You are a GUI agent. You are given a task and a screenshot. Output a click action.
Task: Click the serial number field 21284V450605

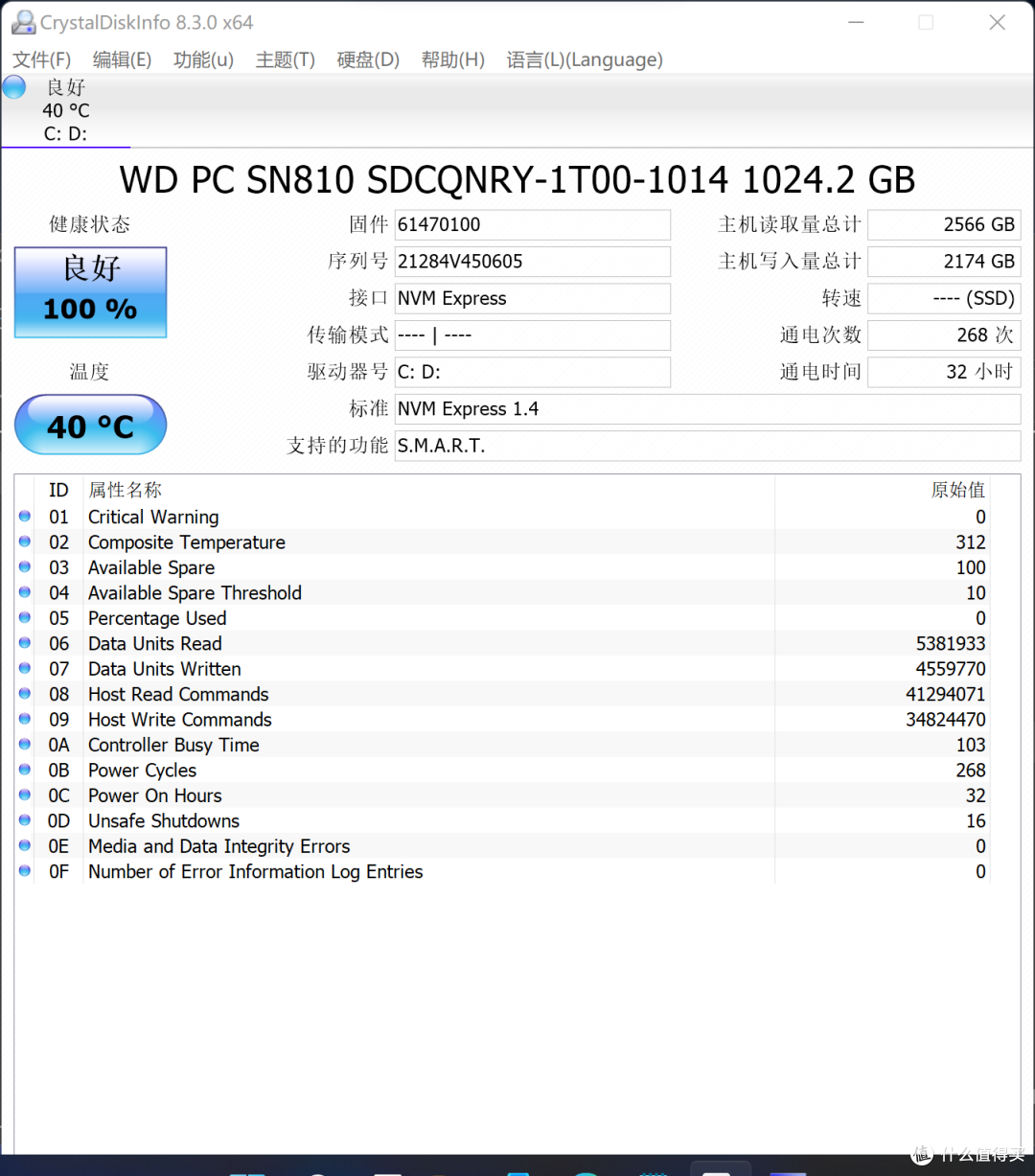[533, 262]
